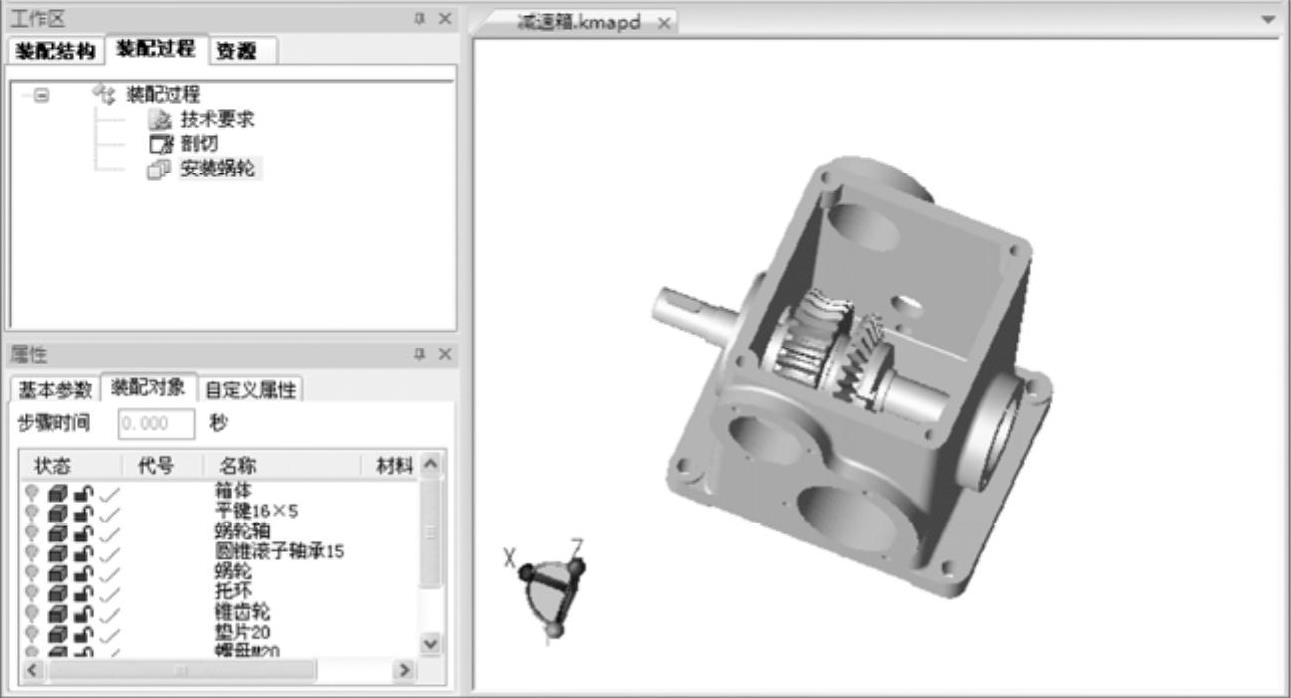This screenshot has width=1291, height=698.
Task: Toggle the lock icon for 箱体
Action: click(83, 491)
